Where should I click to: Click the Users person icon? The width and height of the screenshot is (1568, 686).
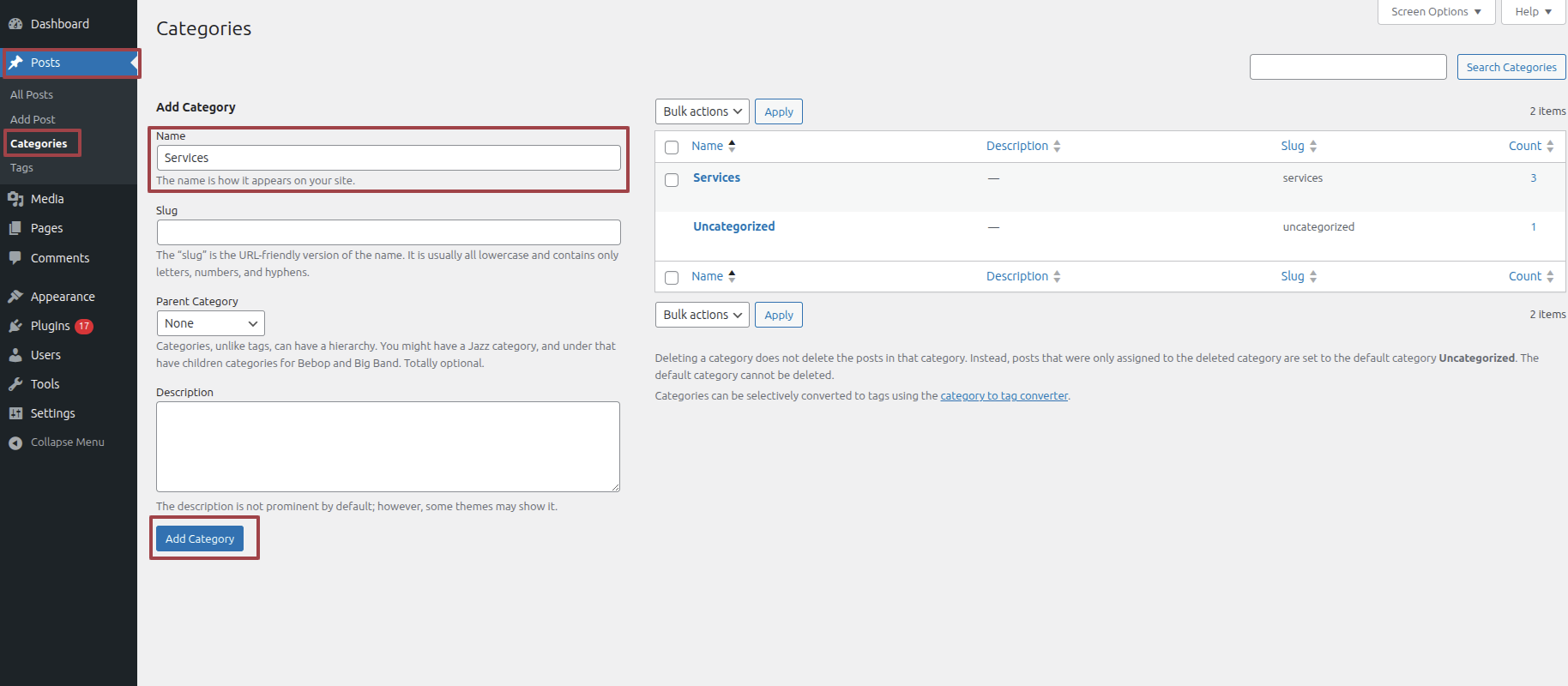[x=15, y=355]
